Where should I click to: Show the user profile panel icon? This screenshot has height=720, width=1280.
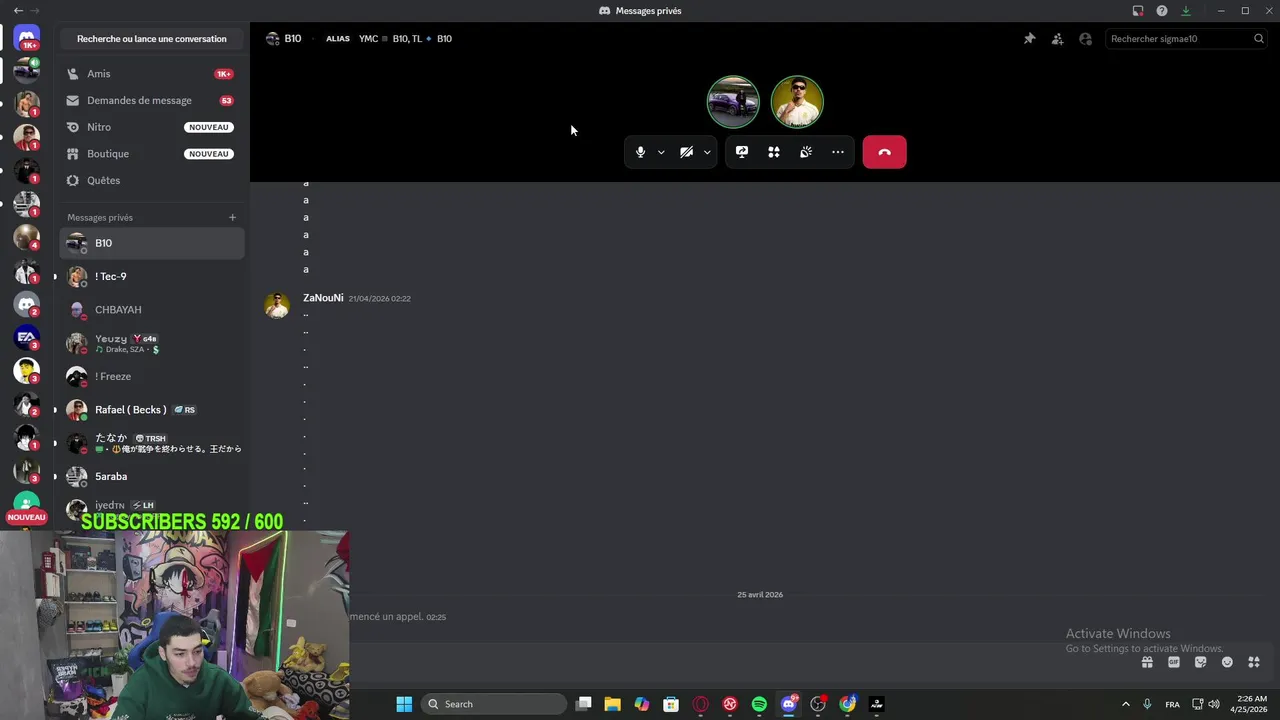pos(1085,39)
